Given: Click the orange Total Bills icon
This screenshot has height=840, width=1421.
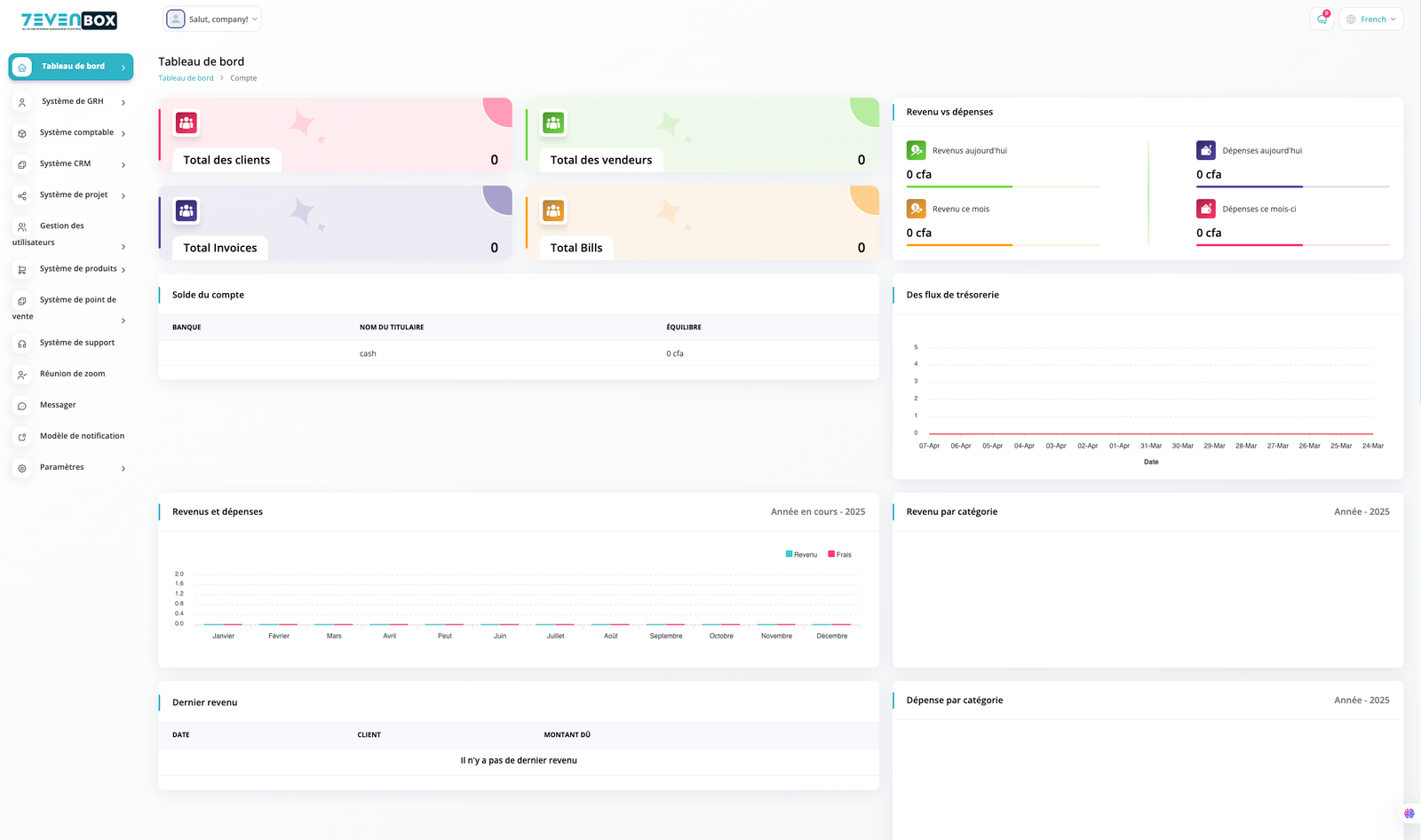Looking at the screenshot, I should pos(553,210).
